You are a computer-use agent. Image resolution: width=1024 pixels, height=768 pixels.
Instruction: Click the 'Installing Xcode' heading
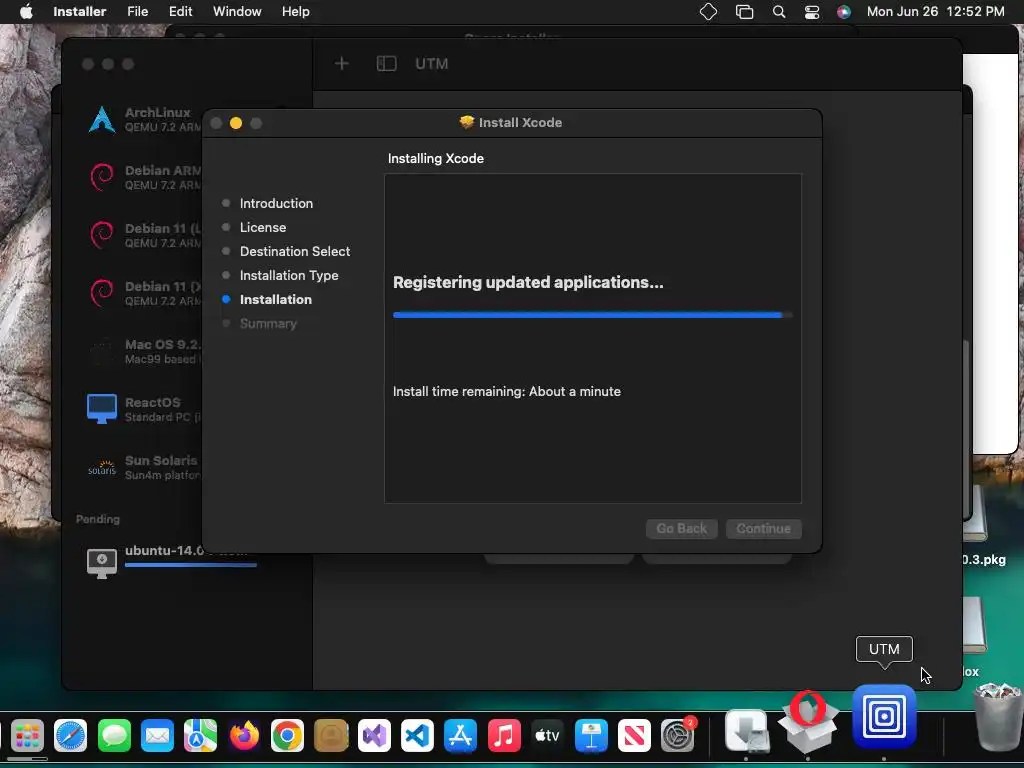click(x=436, y=159)
